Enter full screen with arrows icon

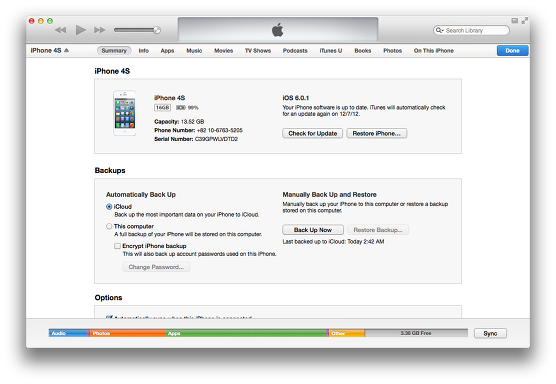pos(524,21)
